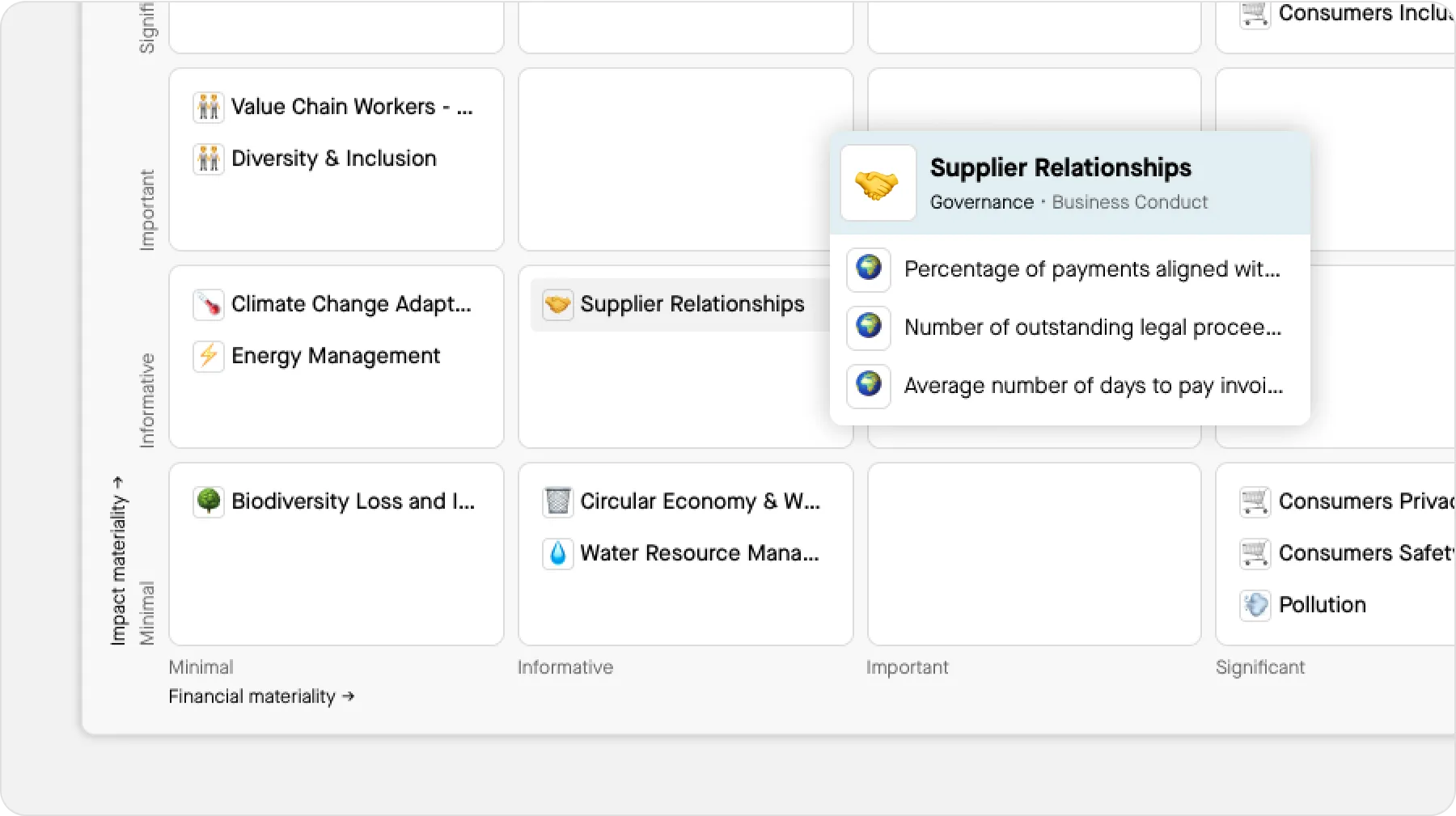Open Number of outstanding legal proceedings metric

1092,328
